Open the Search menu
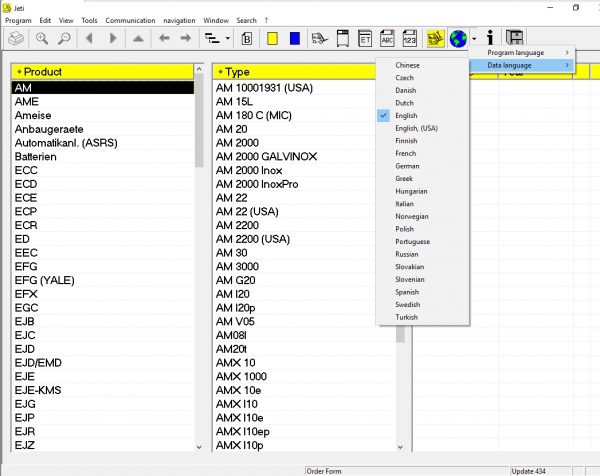This screenshot has width=600, height=476. tap(246, 20)
